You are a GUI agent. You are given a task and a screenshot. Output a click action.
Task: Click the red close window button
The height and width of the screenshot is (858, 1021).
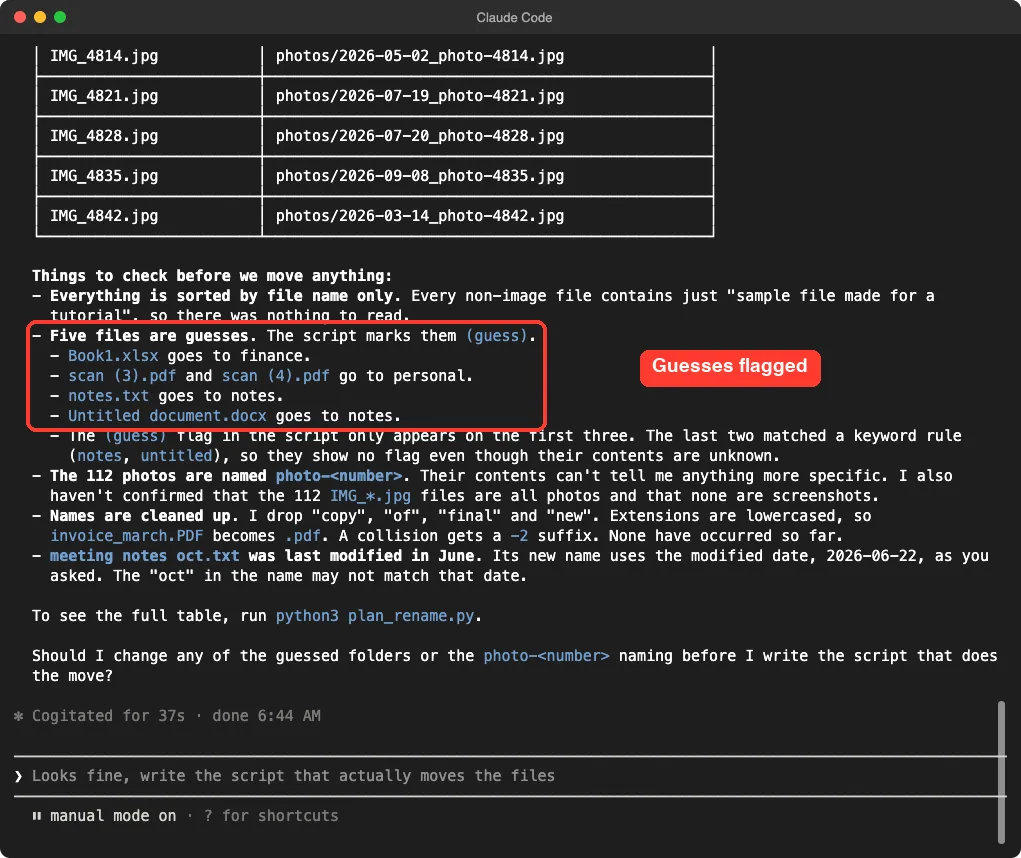click(x=20, y=18)
